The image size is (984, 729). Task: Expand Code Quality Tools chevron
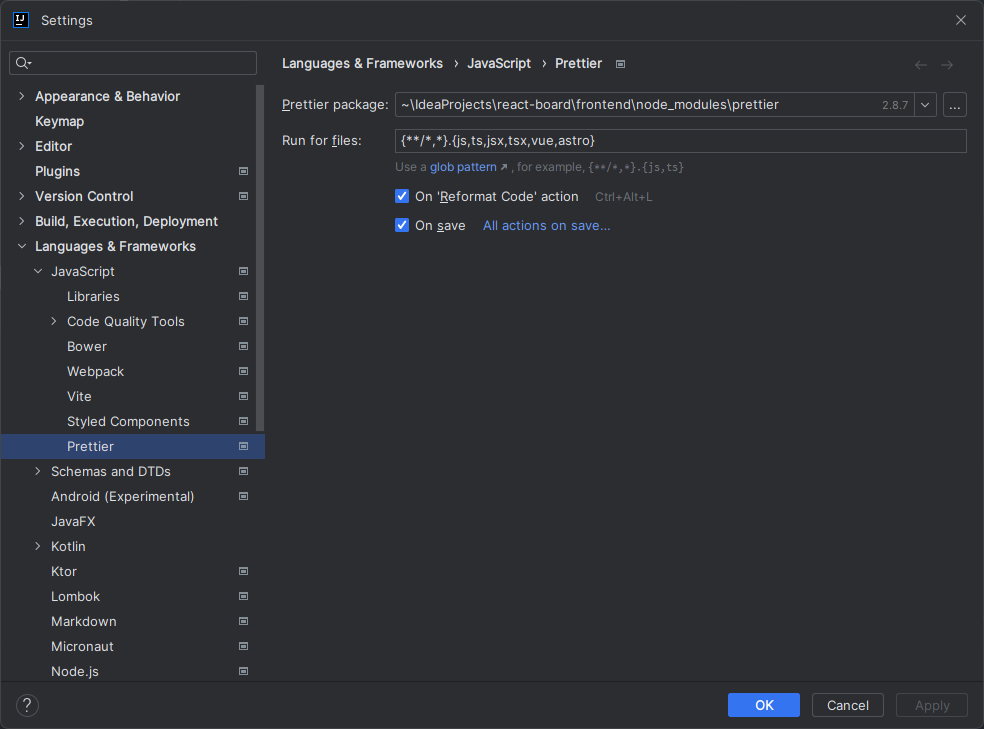[x=54, y=321]
